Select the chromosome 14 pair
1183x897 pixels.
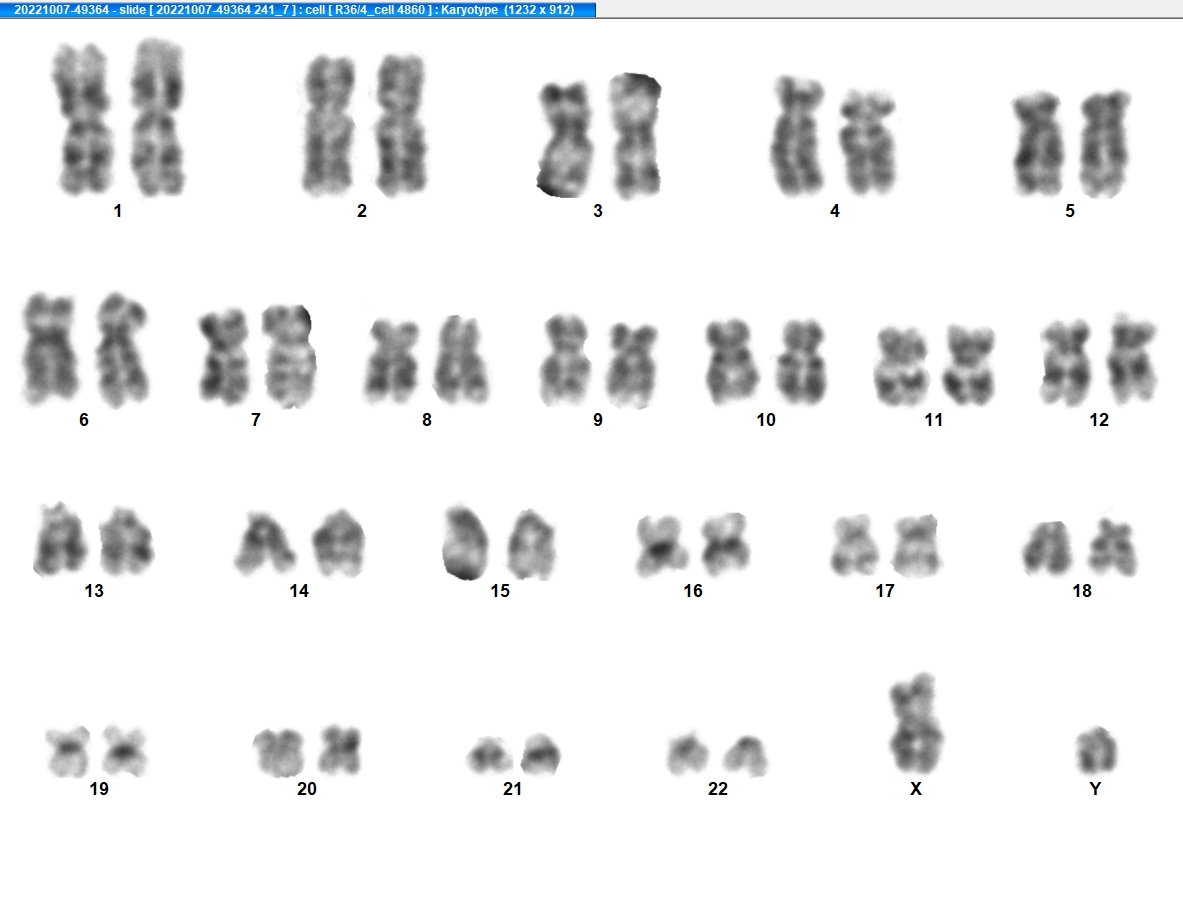coord(300,543)
